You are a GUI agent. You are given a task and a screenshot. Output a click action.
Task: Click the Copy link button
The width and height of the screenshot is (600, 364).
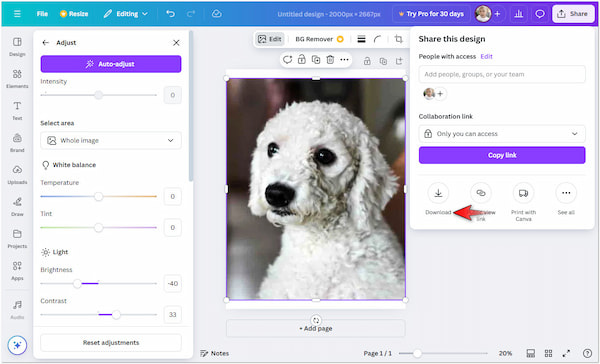pyautogui.click(x=502, y=155)
